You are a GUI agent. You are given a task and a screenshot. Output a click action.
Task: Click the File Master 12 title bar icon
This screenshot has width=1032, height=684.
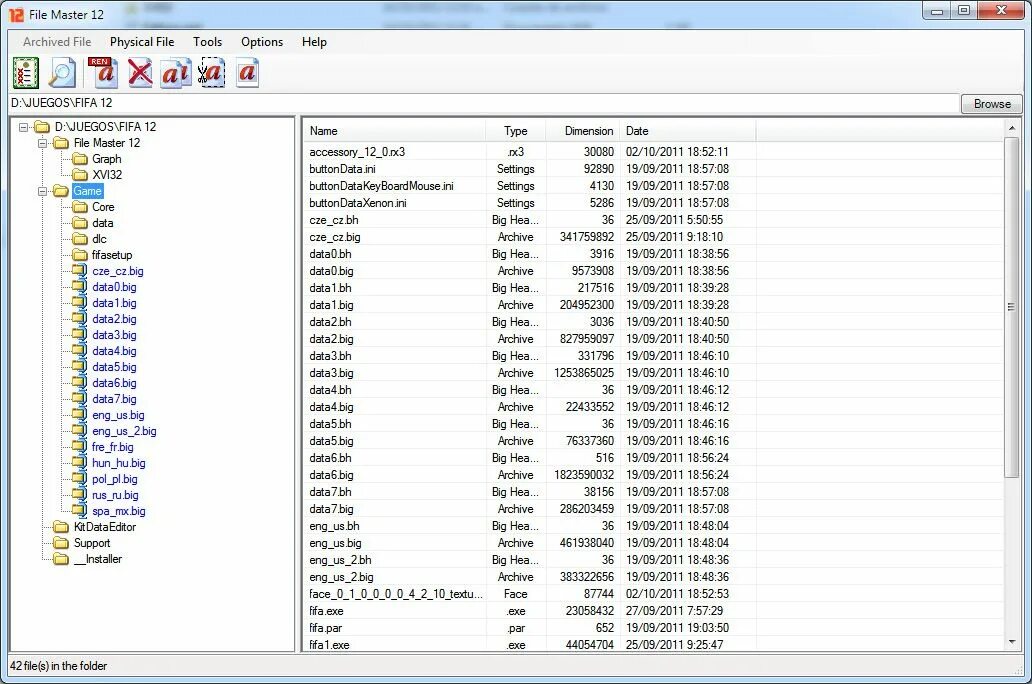[16, 14]
